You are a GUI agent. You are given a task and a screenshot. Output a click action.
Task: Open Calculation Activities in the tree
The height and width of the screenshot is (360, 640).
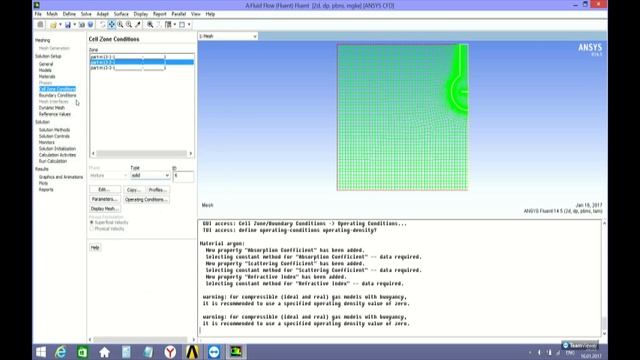click(x=57, y=155)
